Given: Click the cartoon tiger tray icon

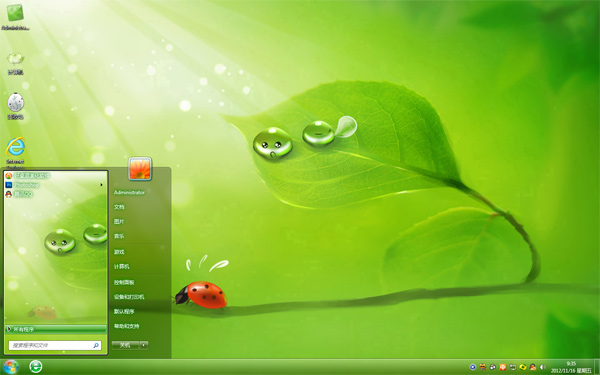Looking at the screenshot, I should point(483,367).
